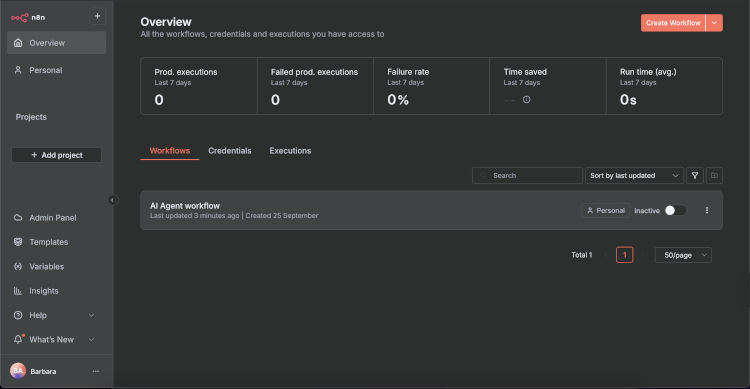Image resolution: width=750 pixels, height=389 pixels.
Task: Click the Create Workflow button
Action: 673,23
